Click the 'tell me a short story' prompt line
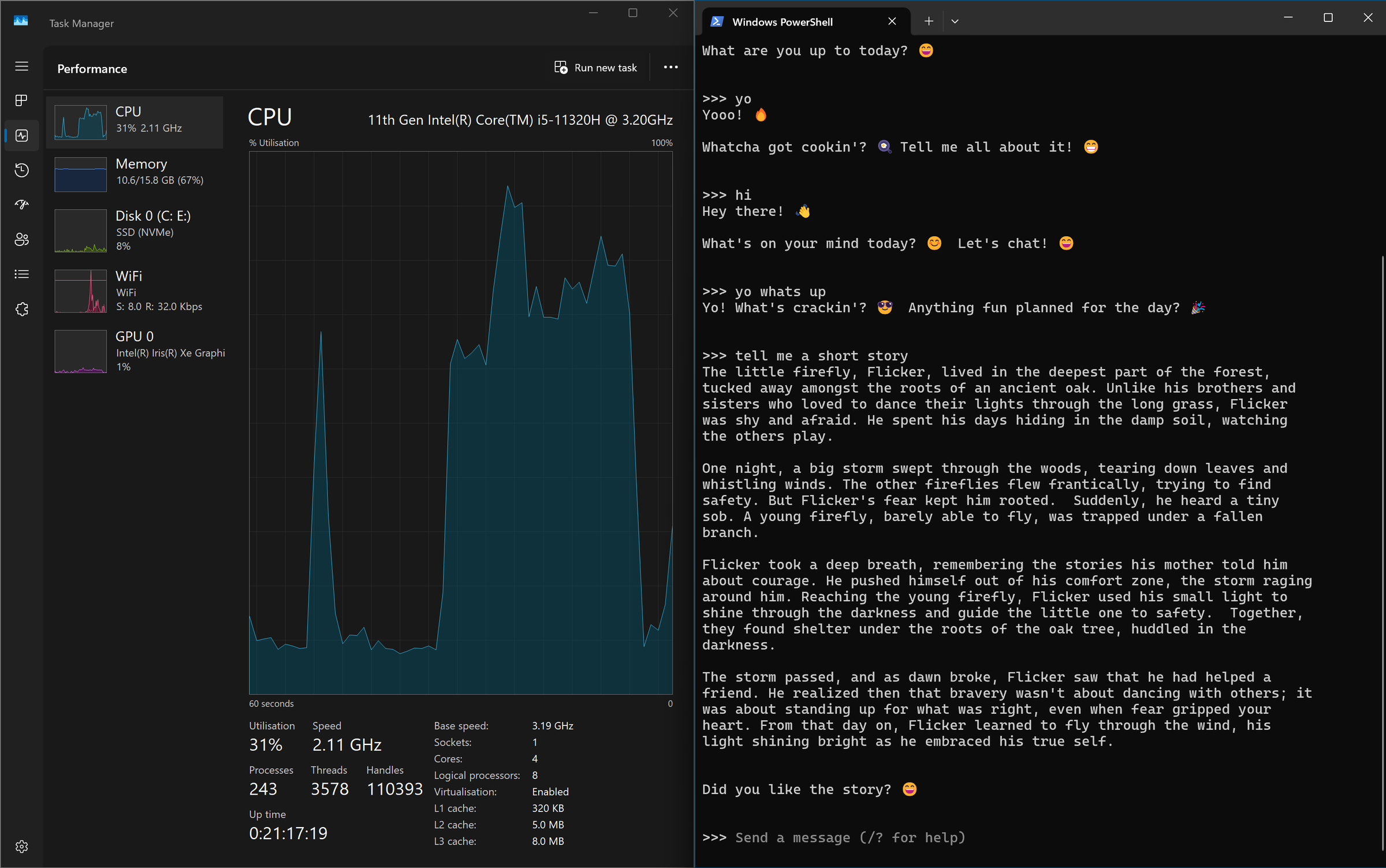This screenshot has width=1386, height=868. point(805,356)
